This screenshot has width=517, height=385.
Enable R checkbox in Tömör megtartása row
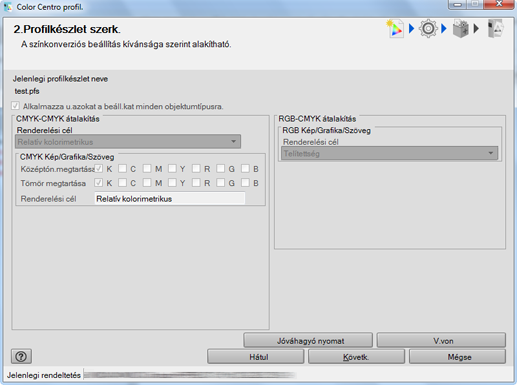(x=196, y=183)
